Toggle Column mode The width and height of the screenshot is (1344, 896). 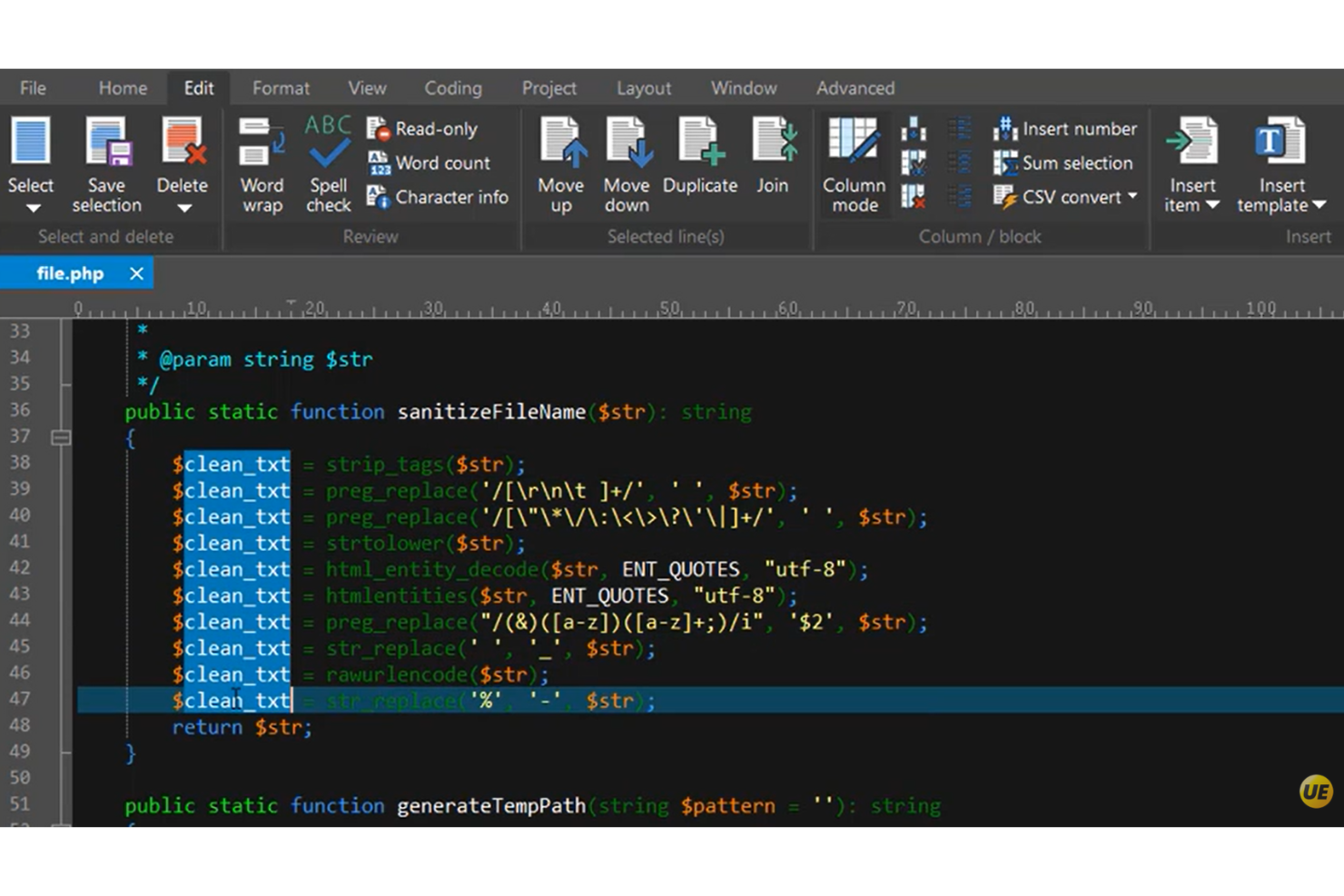(x=854, y=163)
